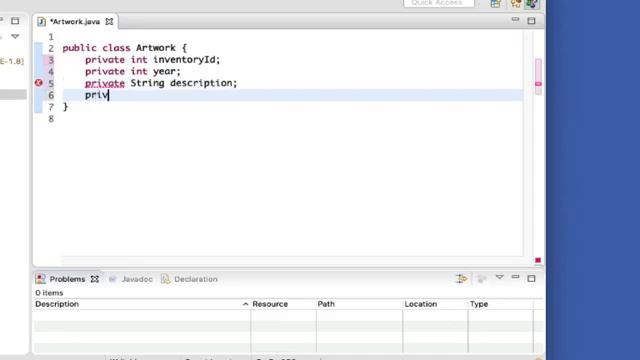
Task: Select the *Artwork.java editor tab
Action: (x=75, y=22)
